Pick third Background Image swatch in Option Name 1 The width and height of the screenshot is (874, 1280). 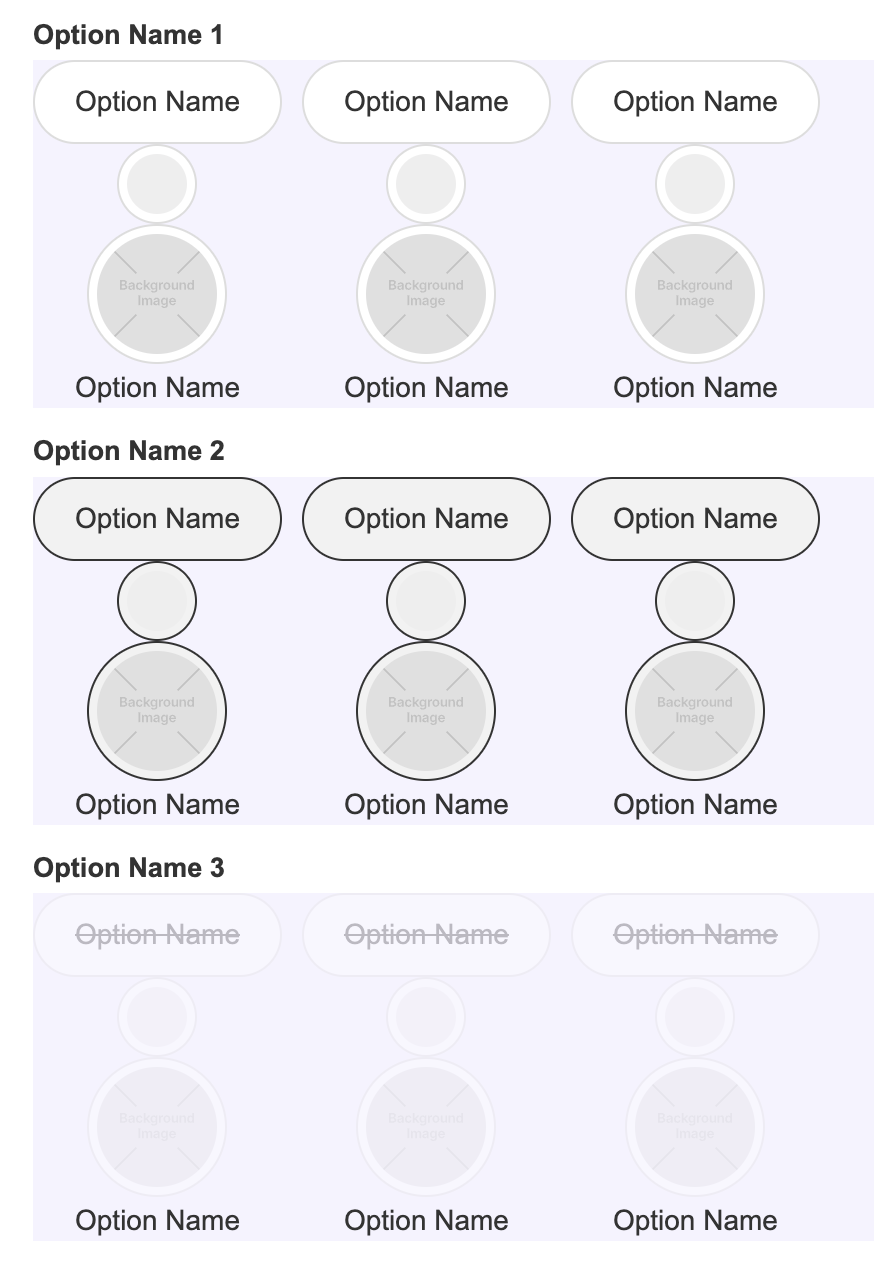695,294
